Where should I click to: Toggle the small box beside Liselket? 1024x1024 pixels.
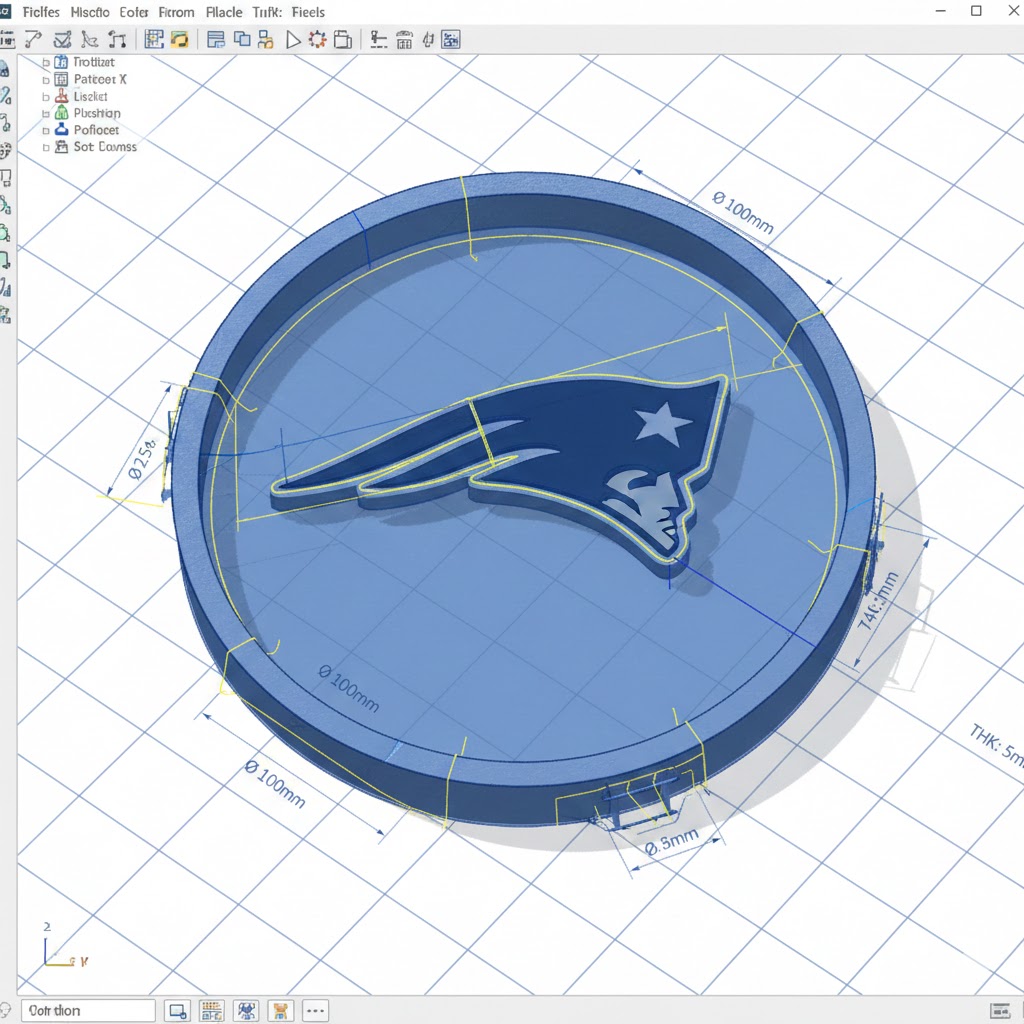(x=46, y=97)
